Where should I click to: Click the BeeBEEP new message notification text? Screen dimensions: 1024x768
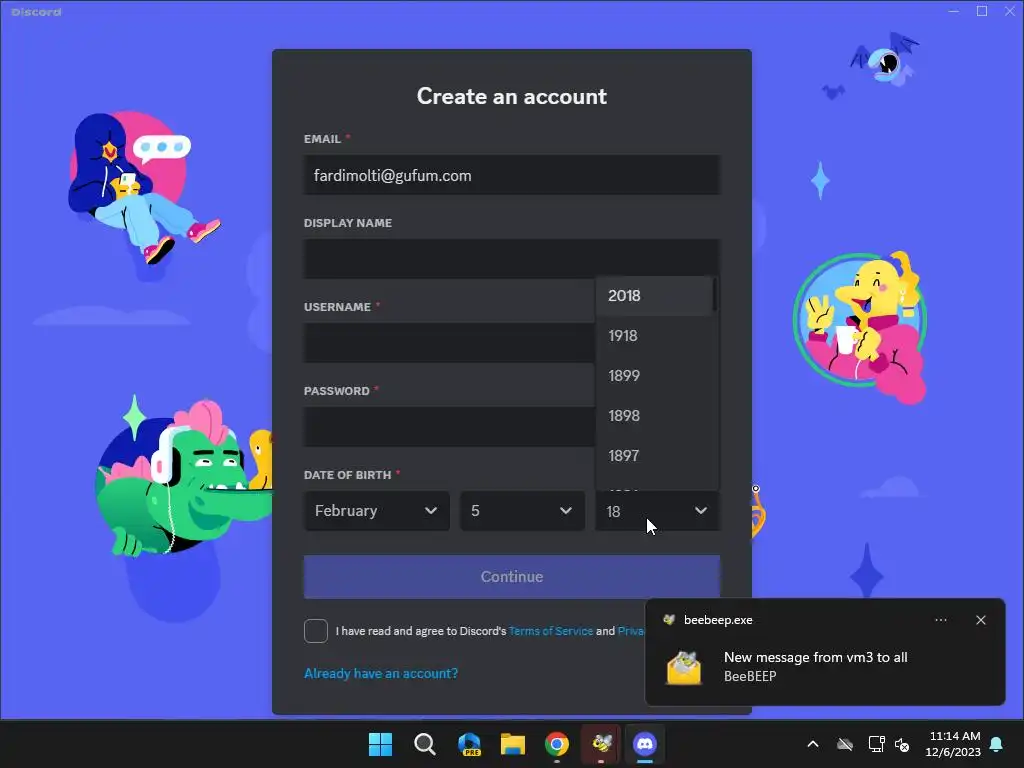click(816, 658)
